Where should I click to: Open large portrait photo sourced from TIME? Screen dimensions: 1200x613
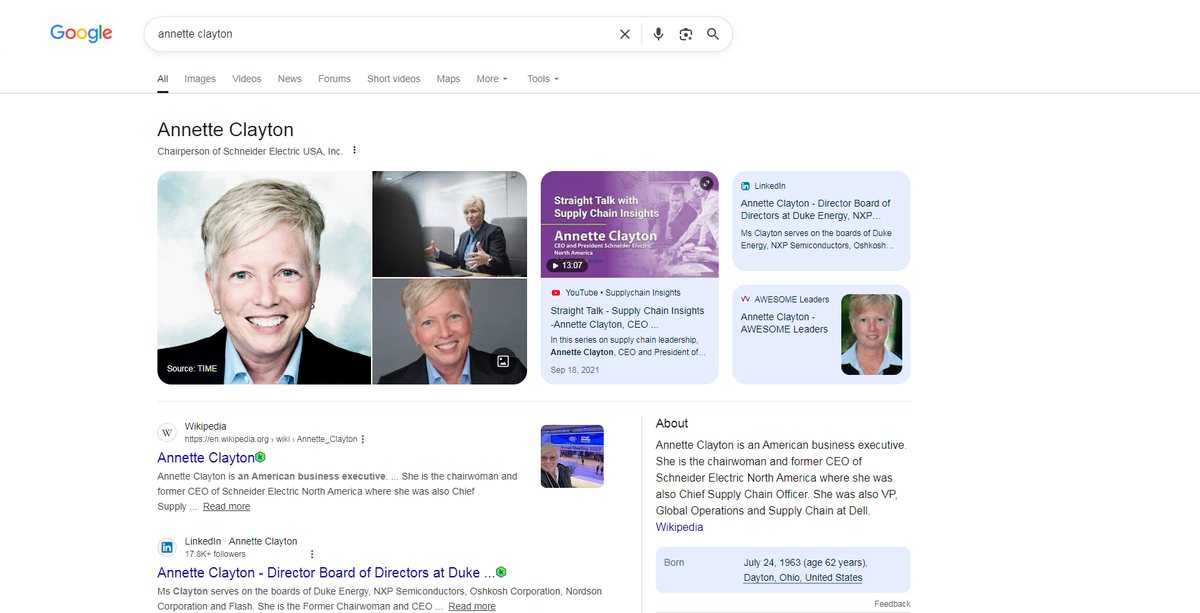(264, 277)
